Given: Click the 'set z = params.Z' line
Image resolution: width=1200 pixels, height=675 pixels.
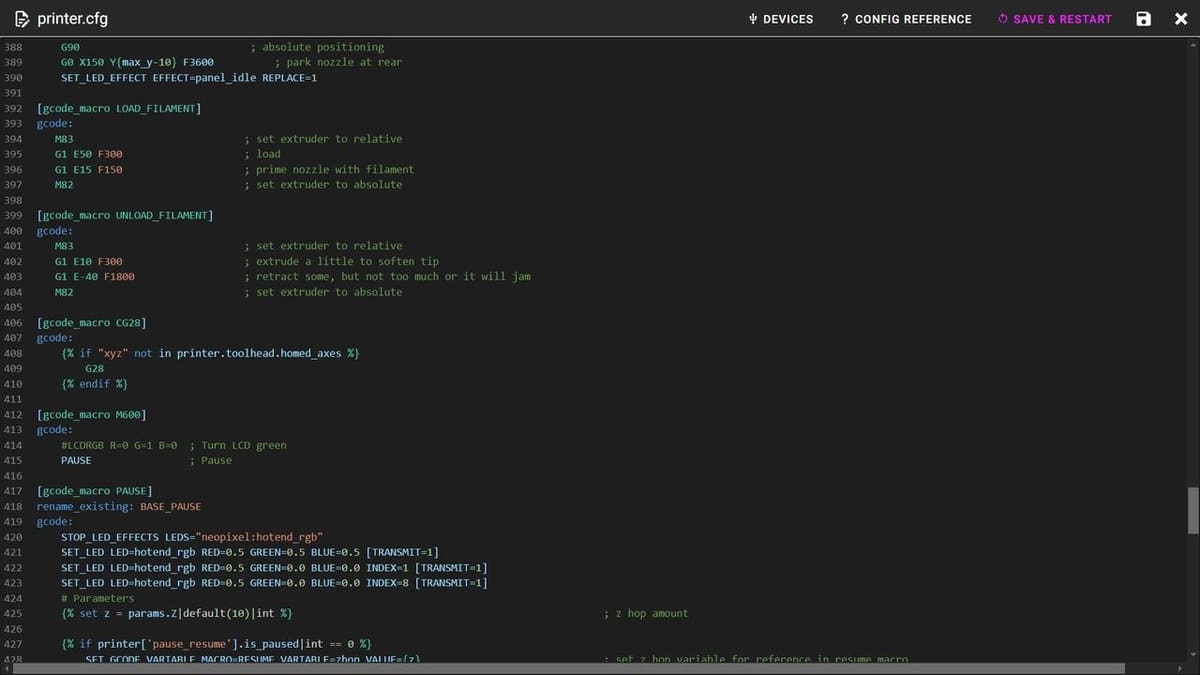Looking at the screenshot, I should 177,613.
